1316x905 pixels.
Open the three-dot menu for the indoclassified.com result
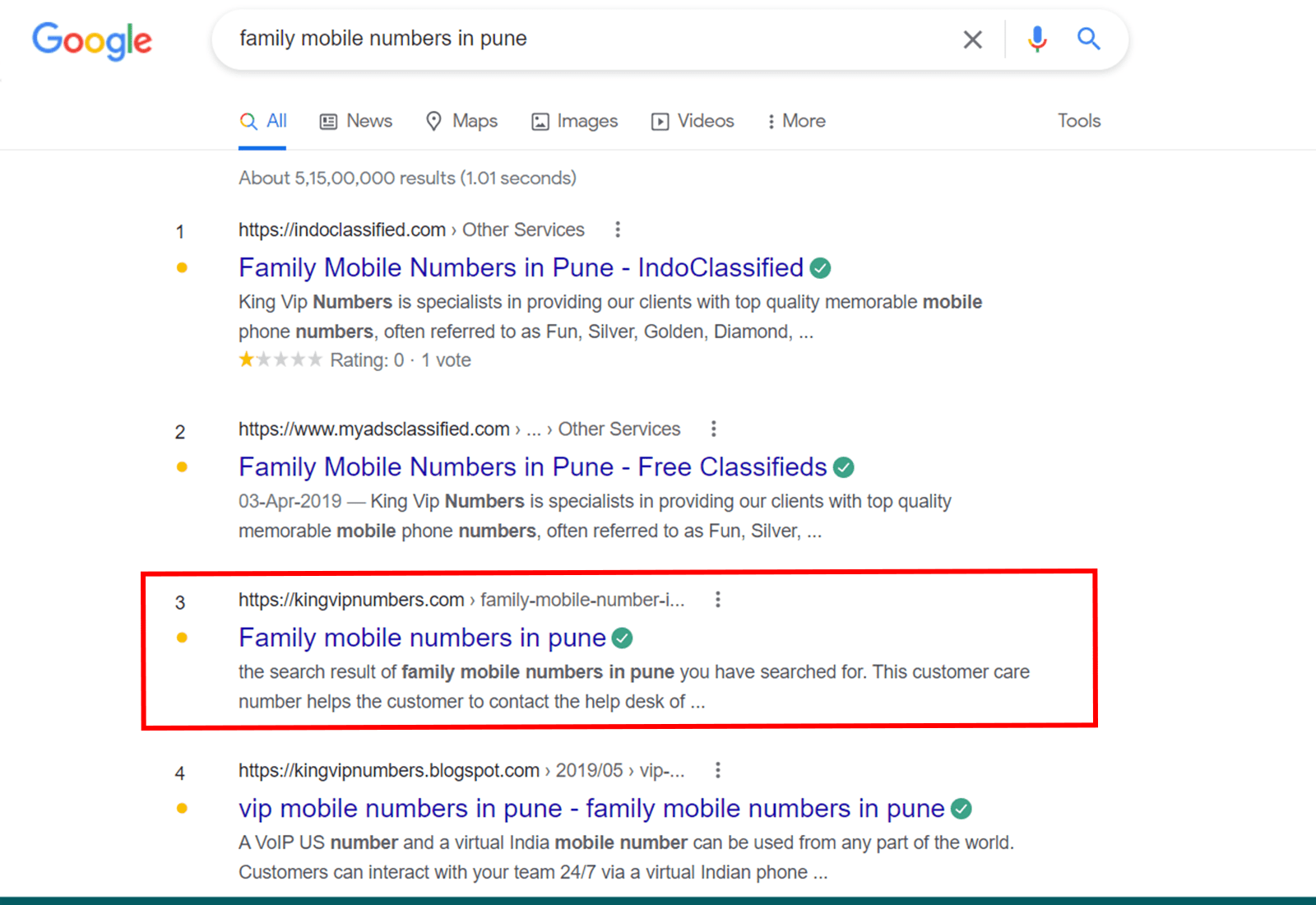pos(618,230)
